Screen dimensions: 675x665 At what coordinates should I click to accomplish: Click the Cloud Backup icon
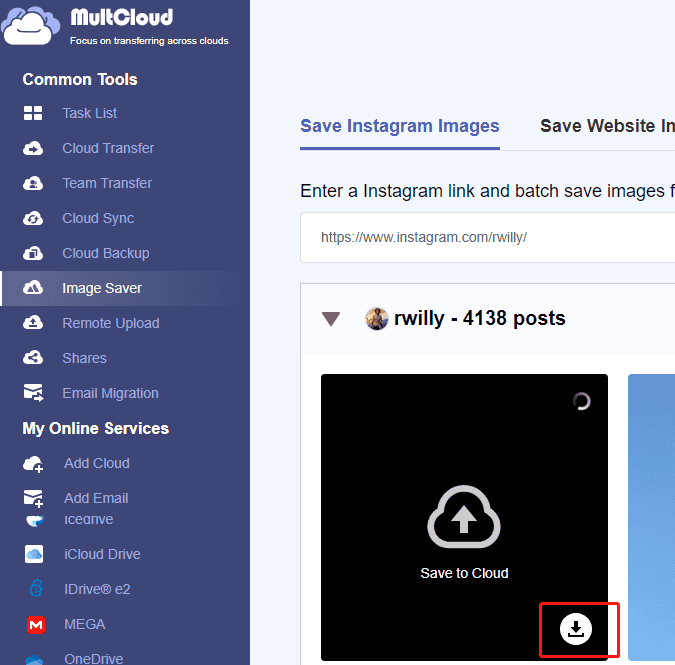point(33,253)
